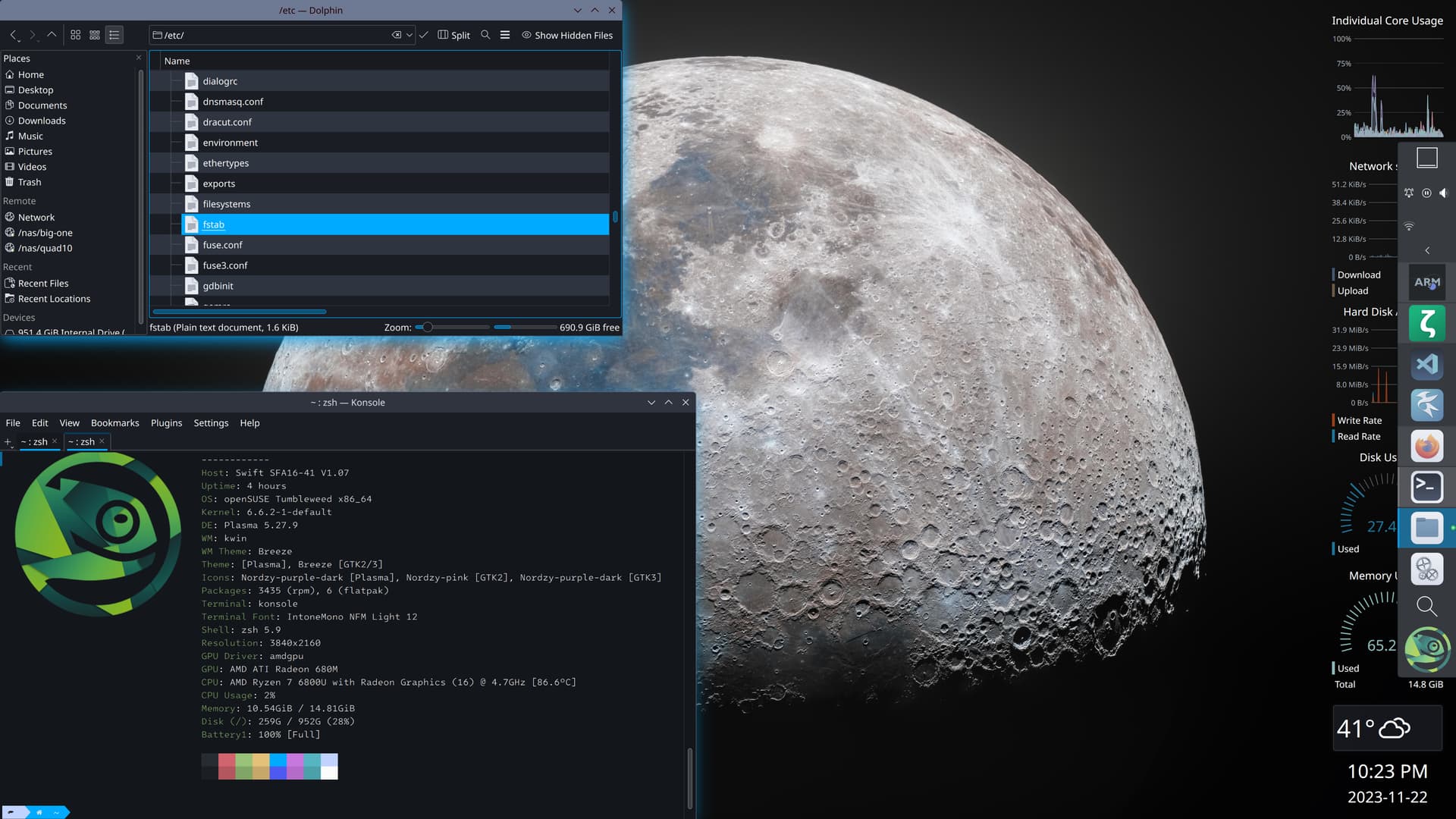Open Konsole Edit menu
The width and height of the screenshot is (1456, 819).
click(x=40, y=423)
